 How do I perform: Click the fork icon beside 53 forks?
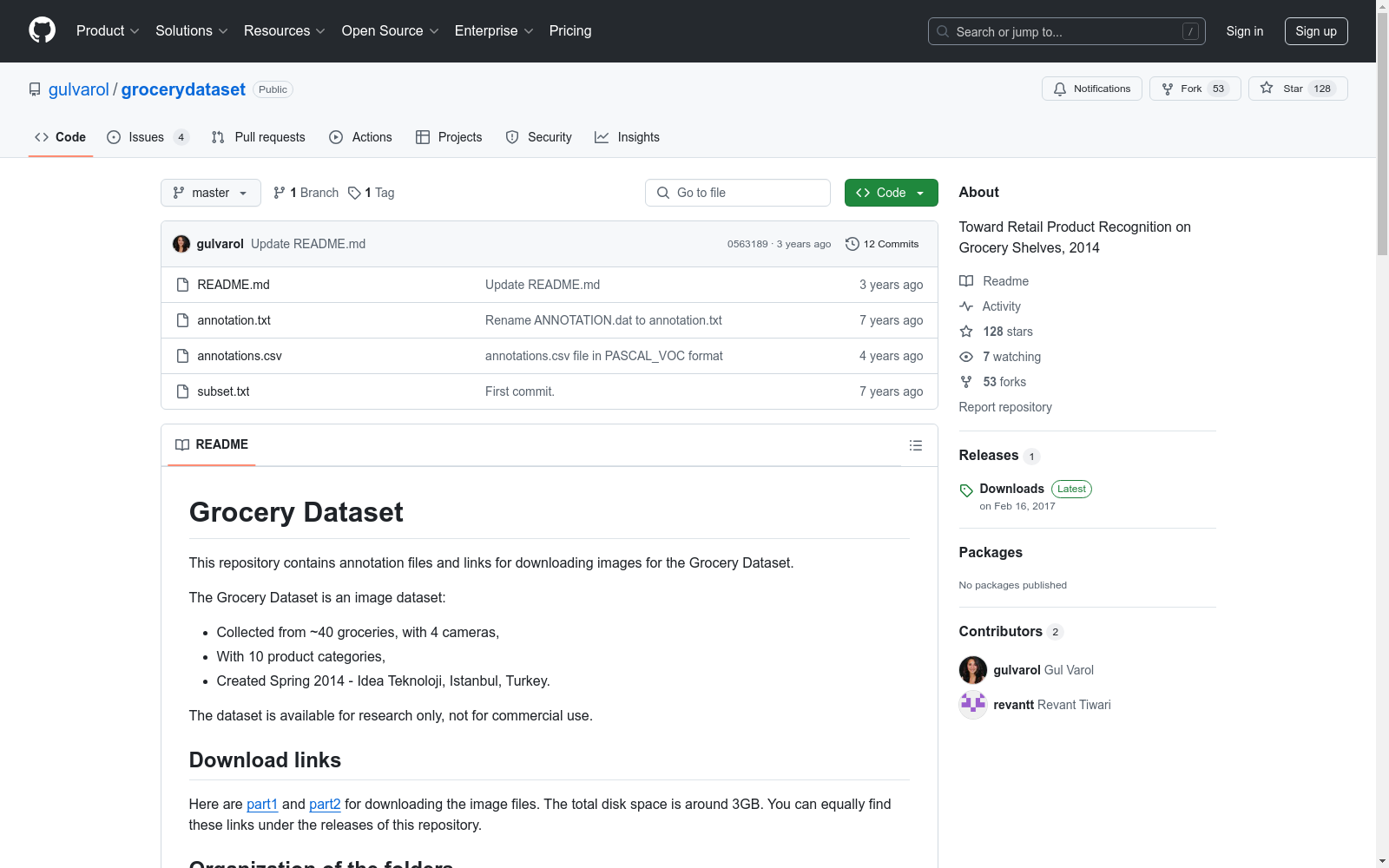click(966, 382)
